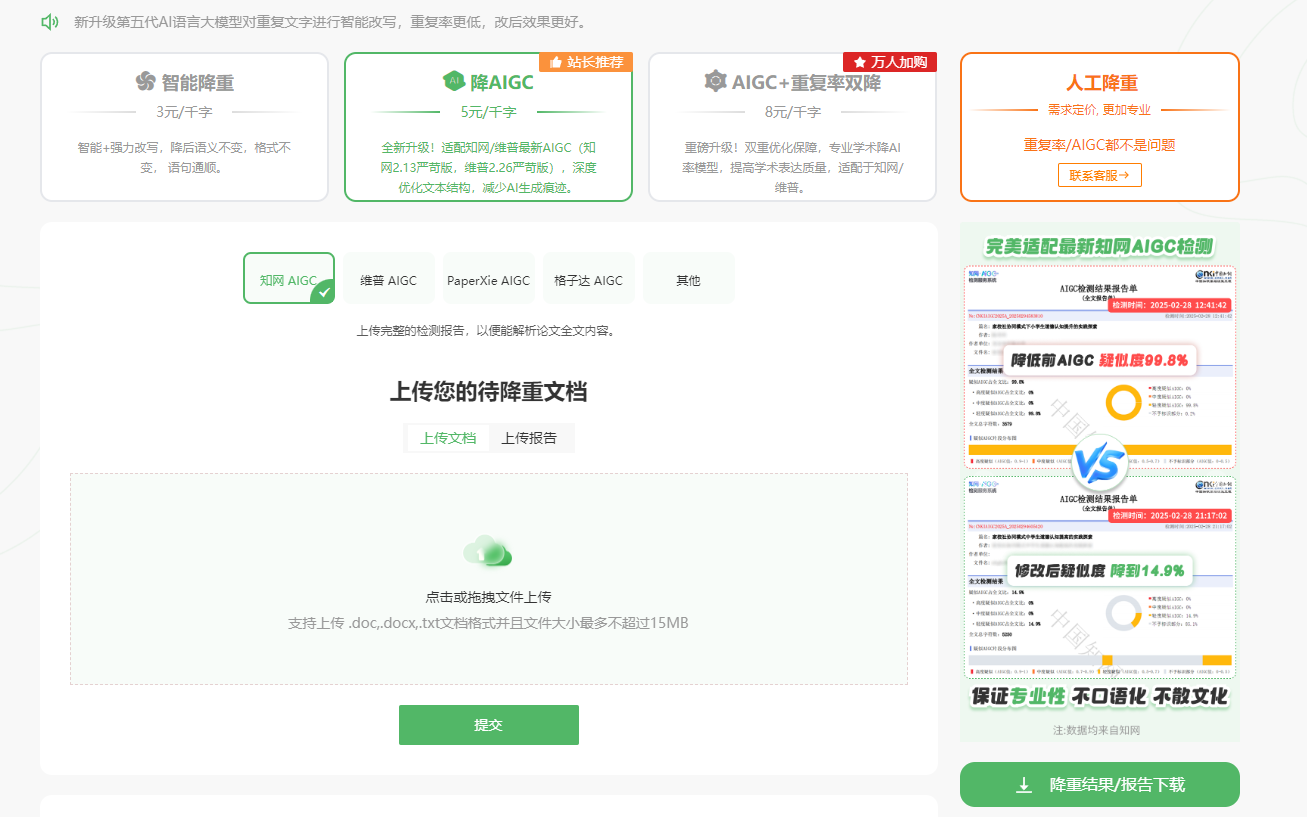Click the green 提交 button

click(x=488, y=725)
